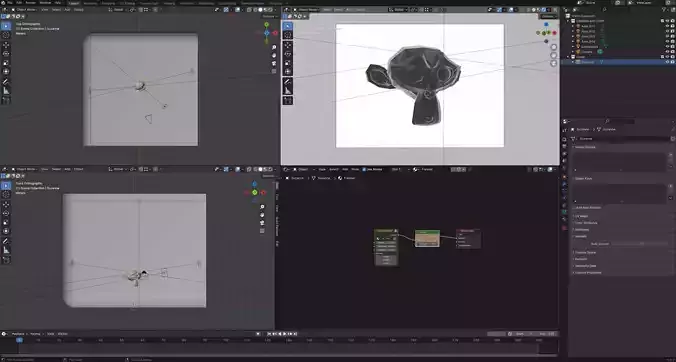The height and width of the screenshot is (362, 676).
Task: Click the pan hand icon in top-left viewport
Action: coord(274,56)
